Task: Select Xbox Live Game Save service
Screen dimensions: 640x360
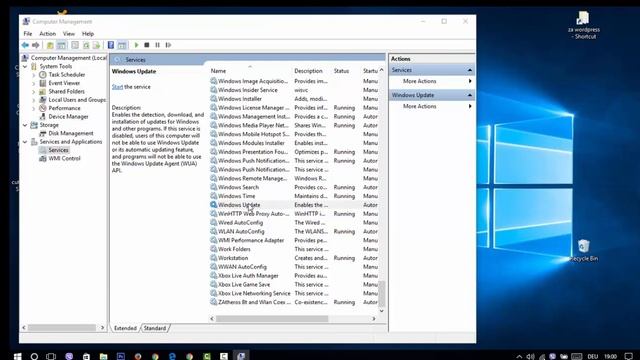Action: pyautogui.click(x=294, y=284)
